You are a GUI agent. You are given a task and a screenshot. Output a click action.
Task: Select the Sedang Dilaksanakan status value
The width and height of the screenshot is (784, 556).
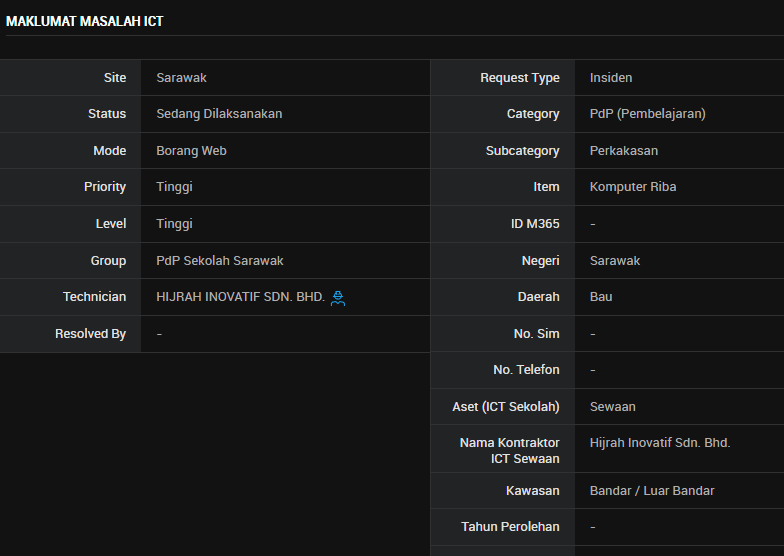[x=219, y=114]
